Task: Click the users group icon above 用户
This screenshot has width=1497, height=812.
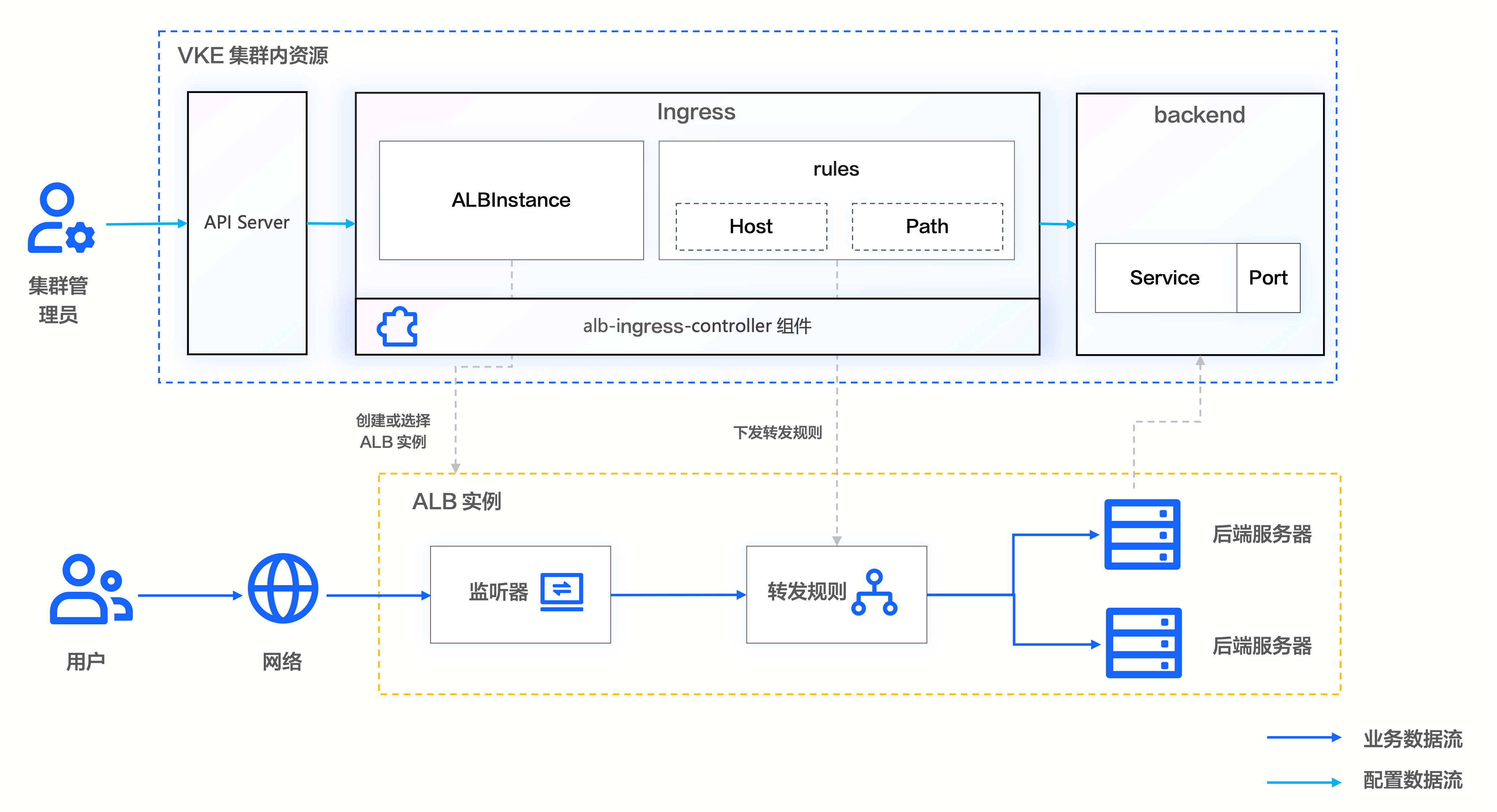Action: click(x=91, y=589)
